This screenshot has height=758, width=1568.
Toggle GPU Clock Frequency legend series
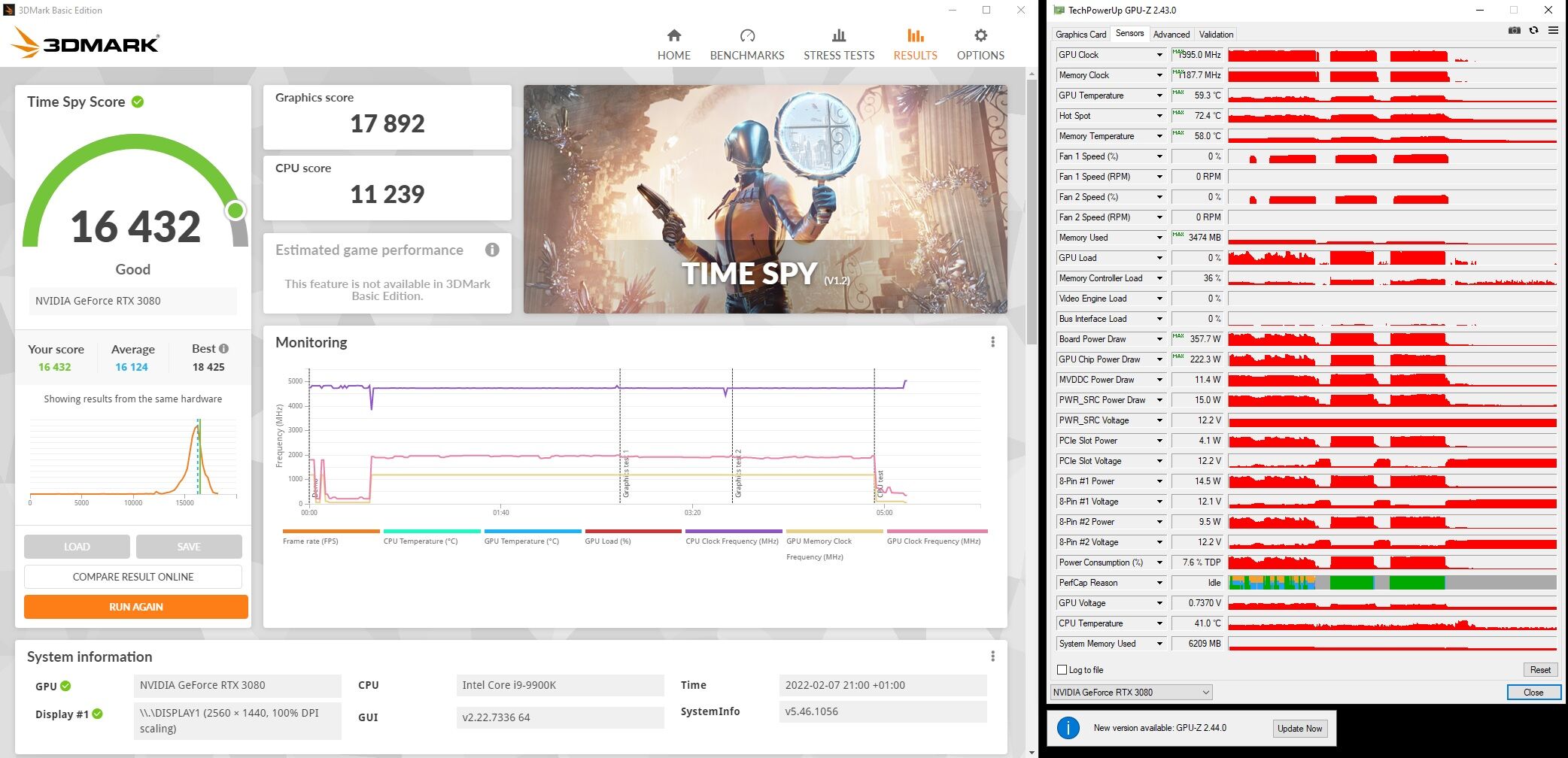(936, 536)
